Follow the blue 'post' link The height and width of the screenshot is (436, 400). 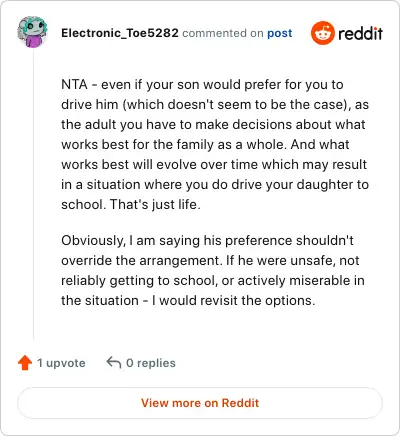click(x=279, y=33)
